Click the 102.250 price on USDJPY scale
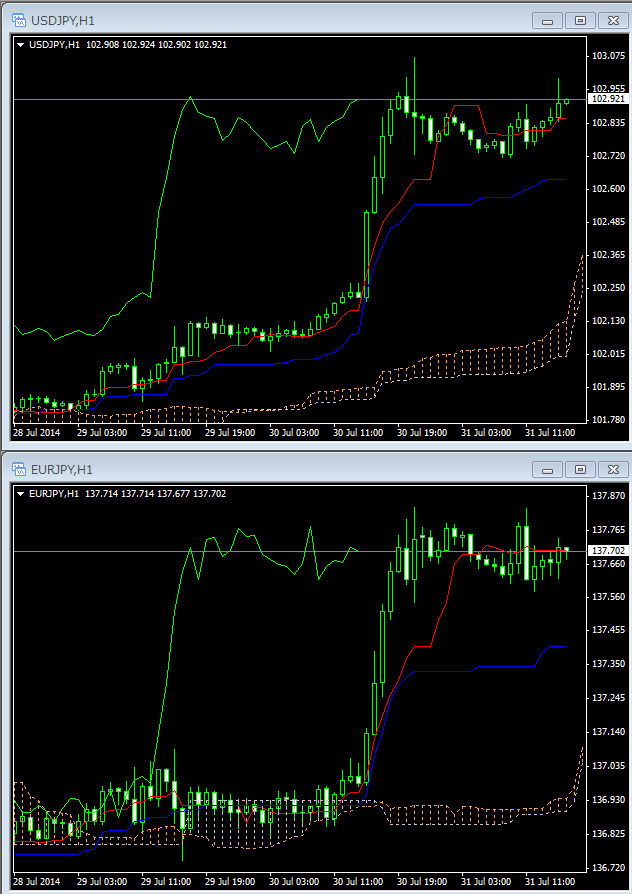 tap(608, 287)
